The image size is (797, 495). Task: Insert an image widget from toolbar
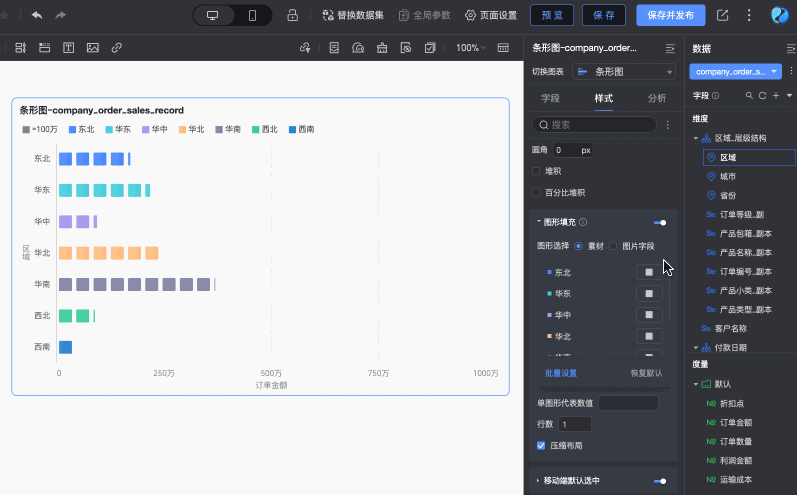click(x=93, y=48)
